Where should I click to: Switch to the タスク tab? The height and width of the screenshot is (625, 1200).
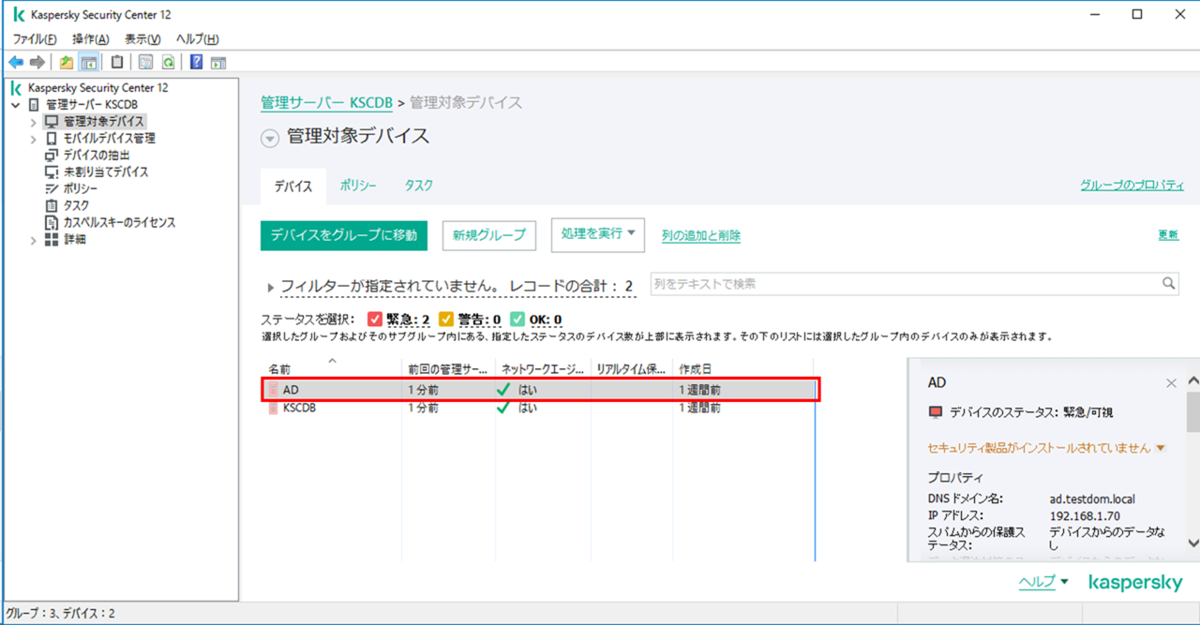[418, 186]
